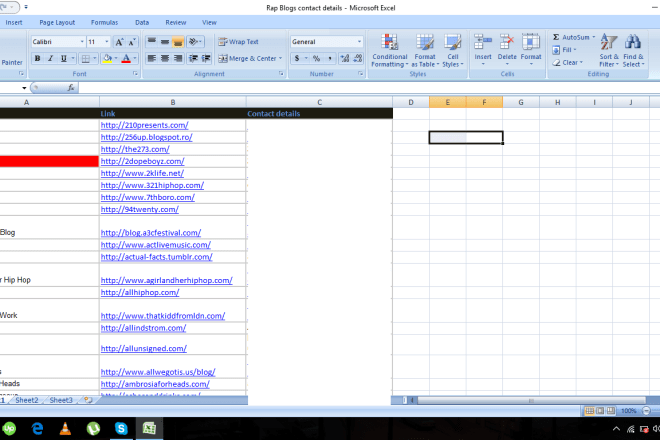The height and width of the screenshot is (440, 660).
Task: Click in the formula bar input
Action: 369,88
